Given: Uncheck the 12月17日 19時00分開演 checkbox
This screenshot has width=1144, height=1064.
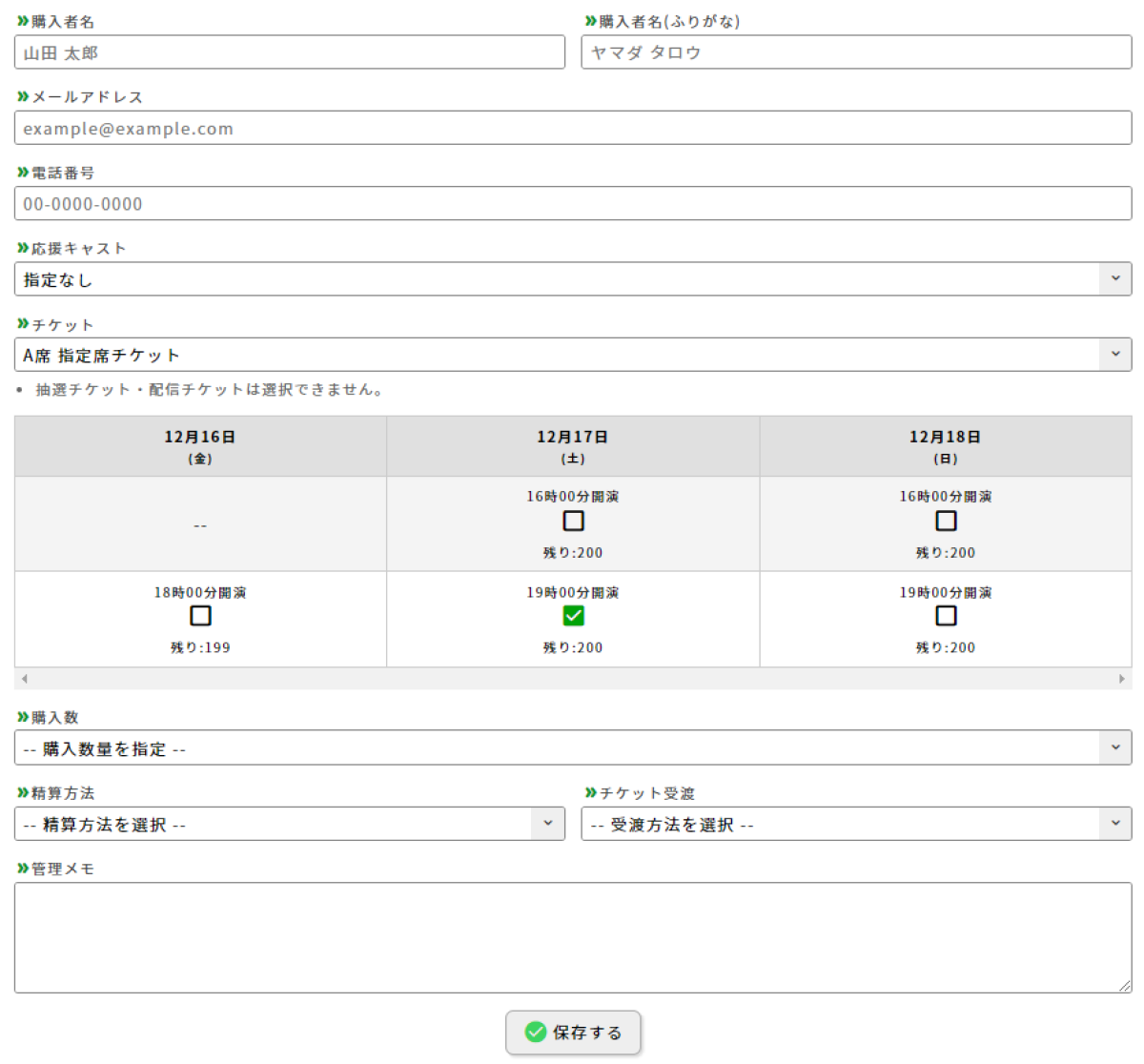Looking at the screenshot, I should pos(573,616).
